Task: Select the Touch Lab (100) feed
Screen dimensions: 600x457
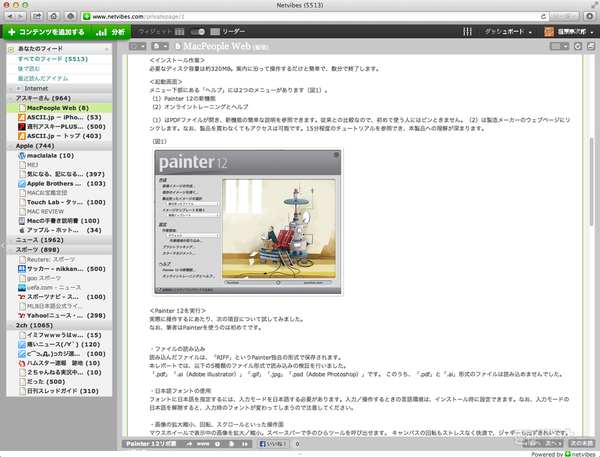Action: point(59,202)
